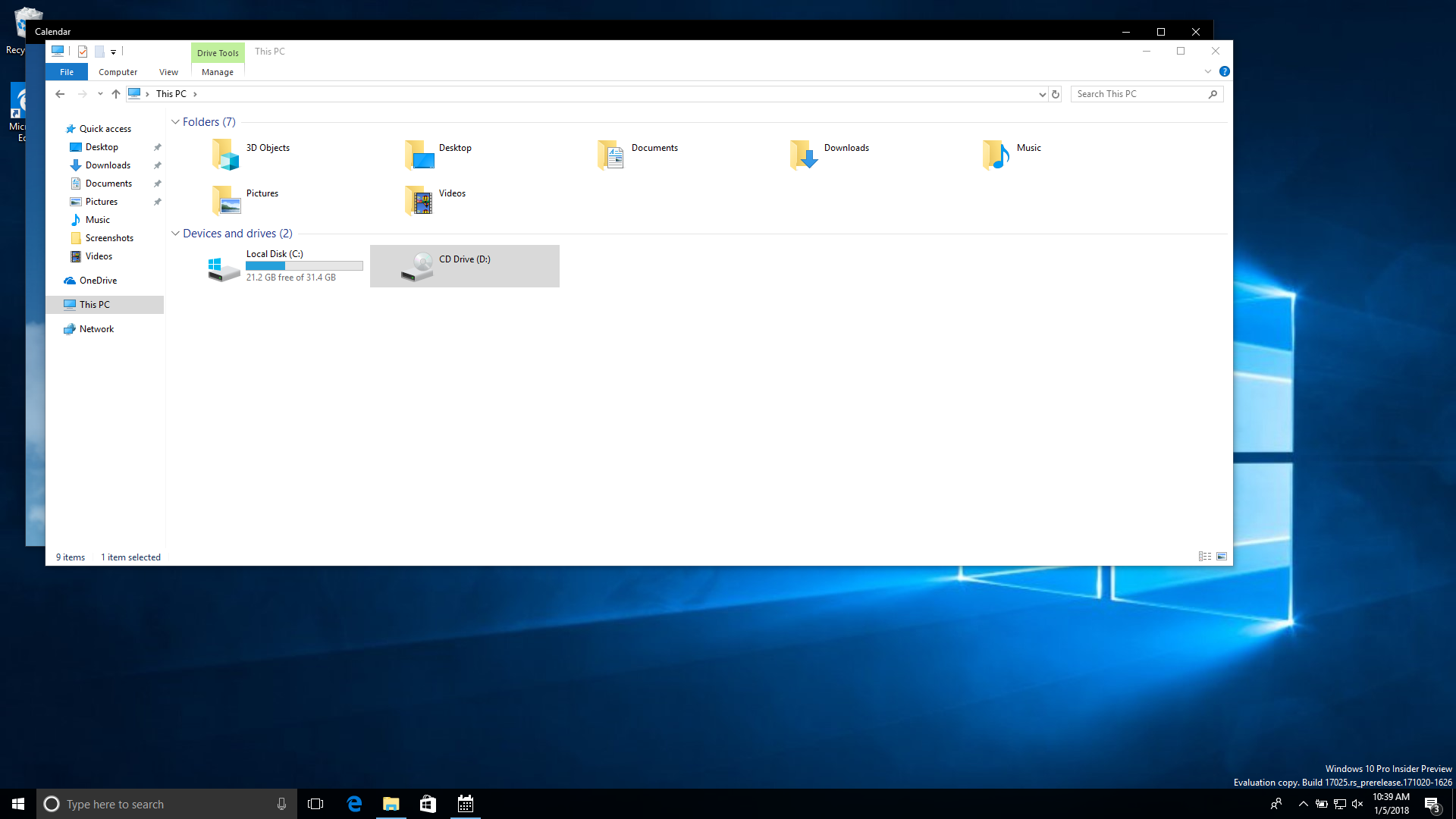
Task: Collapse the Folders (7) group
Action: pyautogui.click(x=175, y=122)
